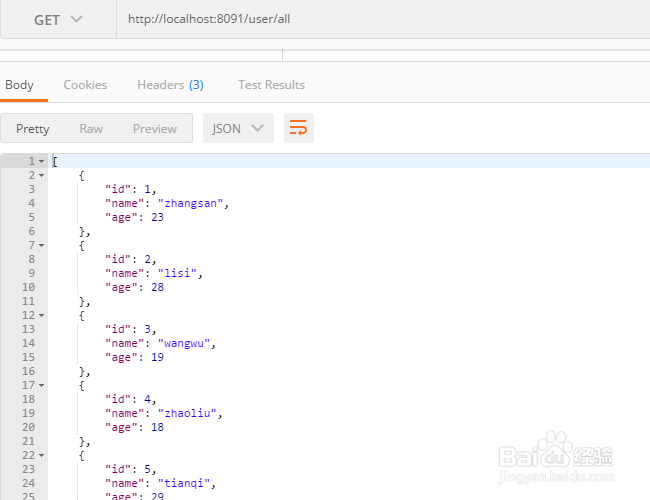
Task: Collapse the object at line 22
Action: 41,455
